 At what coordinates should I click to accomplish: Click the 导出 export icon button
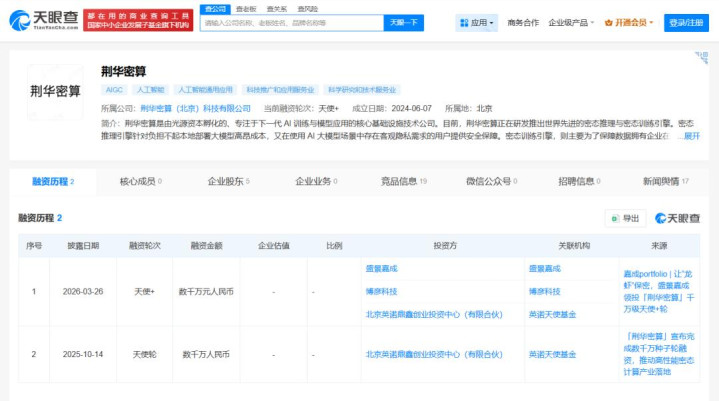625,218
